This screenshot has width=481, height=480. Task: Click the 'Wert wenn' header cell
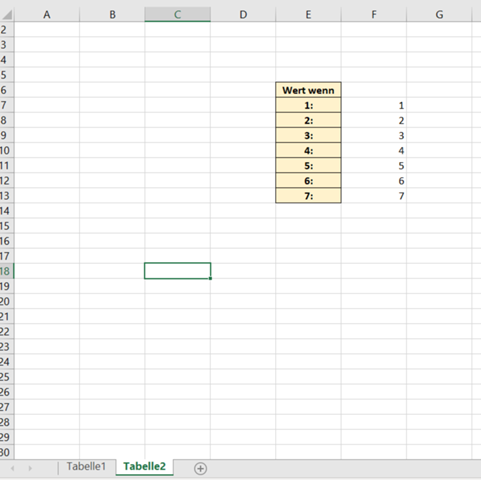coord(308,90)
